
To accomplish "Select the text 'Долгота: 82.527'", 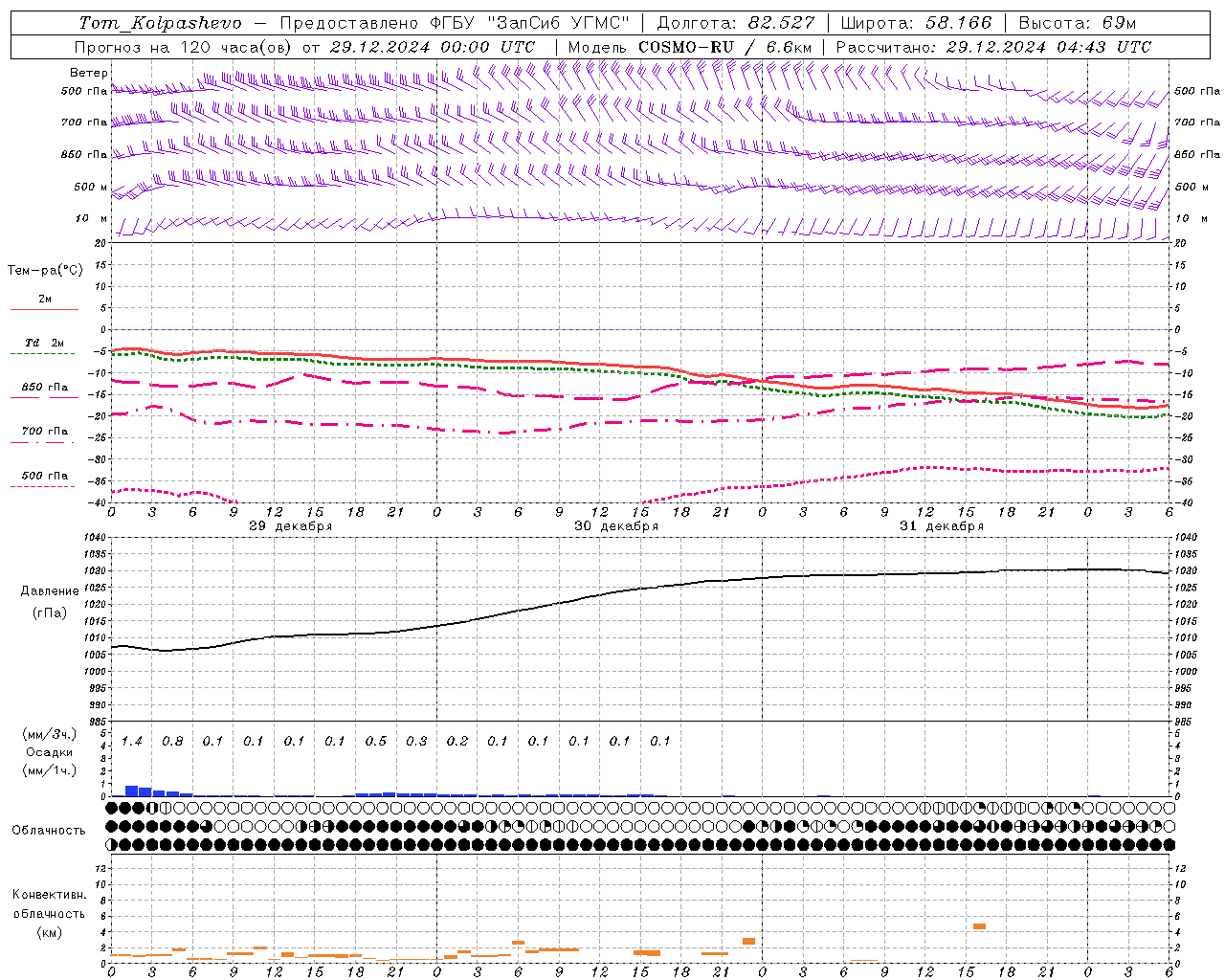I will coord(736,23).
